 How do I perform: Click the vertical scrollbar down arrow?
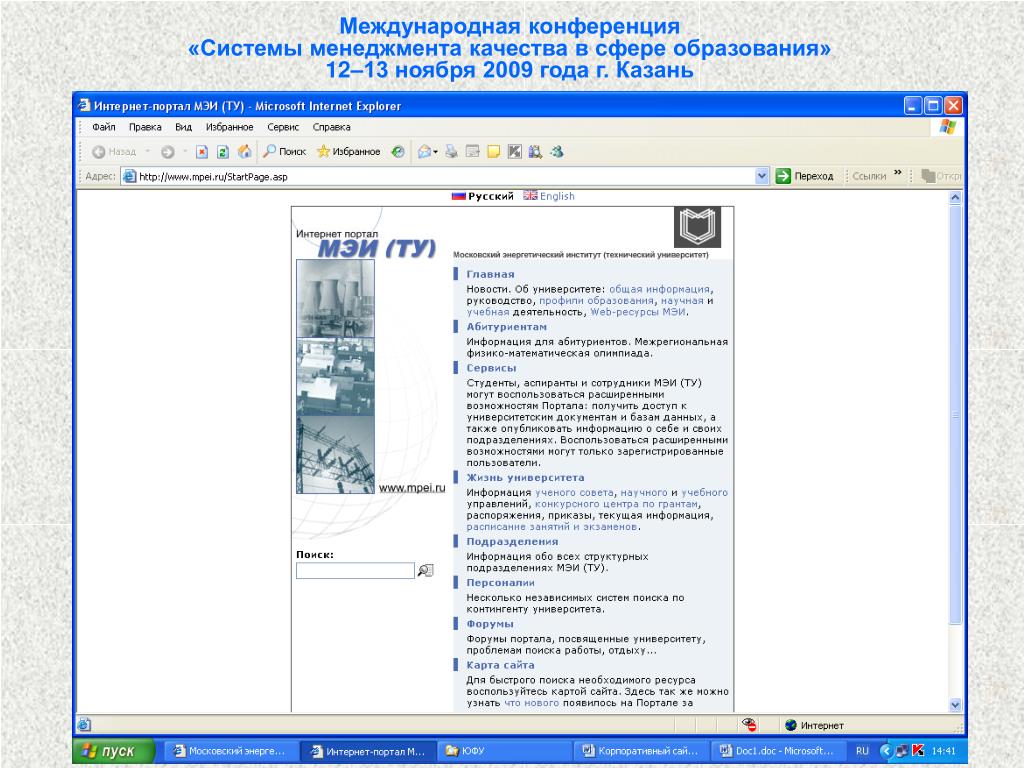955,705
